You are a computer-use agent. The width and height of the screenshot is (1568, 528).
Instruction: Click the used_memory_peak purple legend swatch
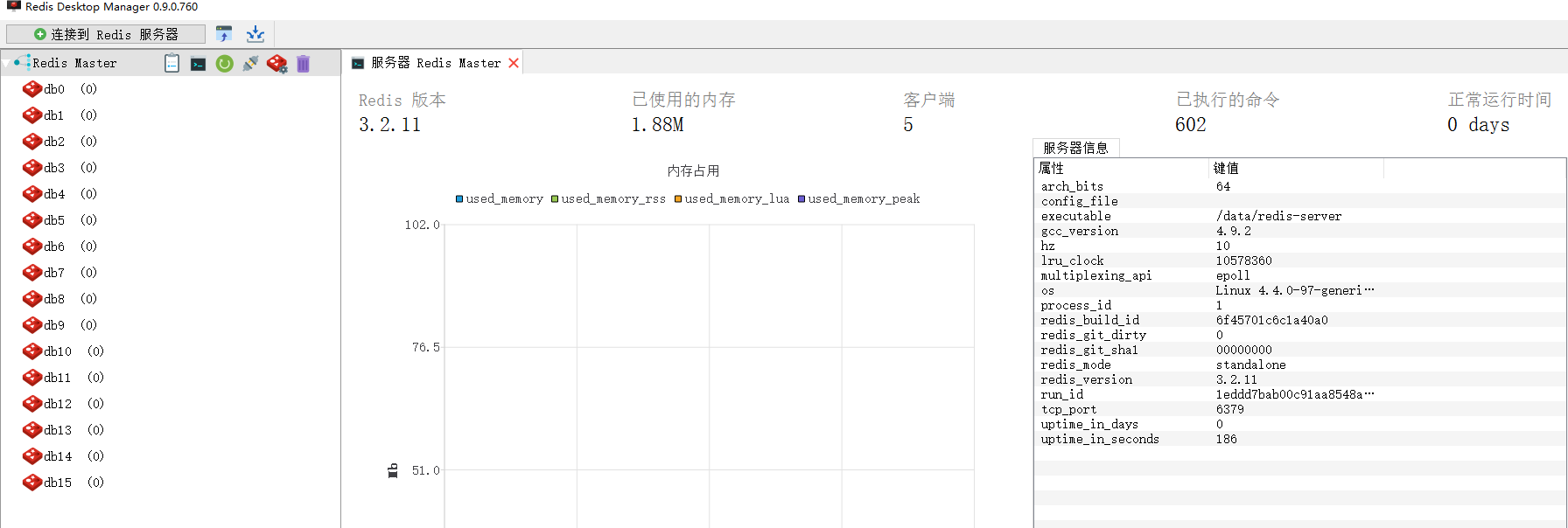[801, 199]
